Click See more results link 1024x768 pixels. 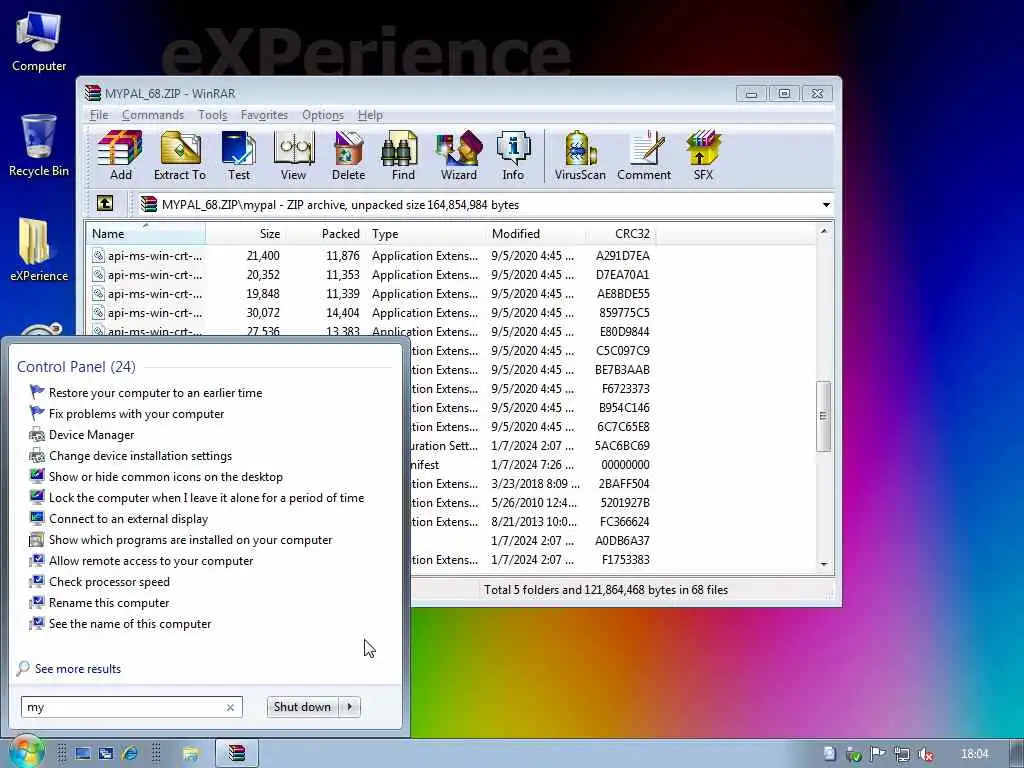[x=78, y=669]
